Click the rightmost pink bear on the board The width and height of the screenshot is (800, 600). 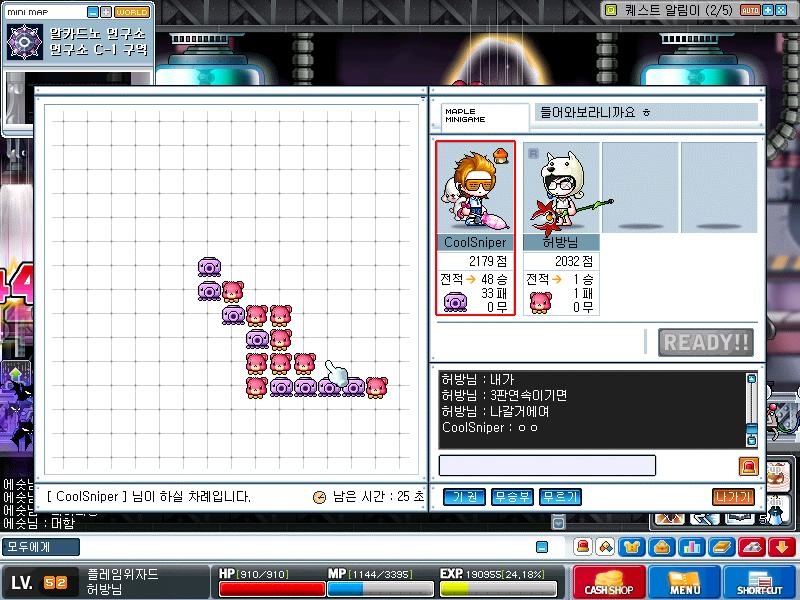tap(377, 387)
